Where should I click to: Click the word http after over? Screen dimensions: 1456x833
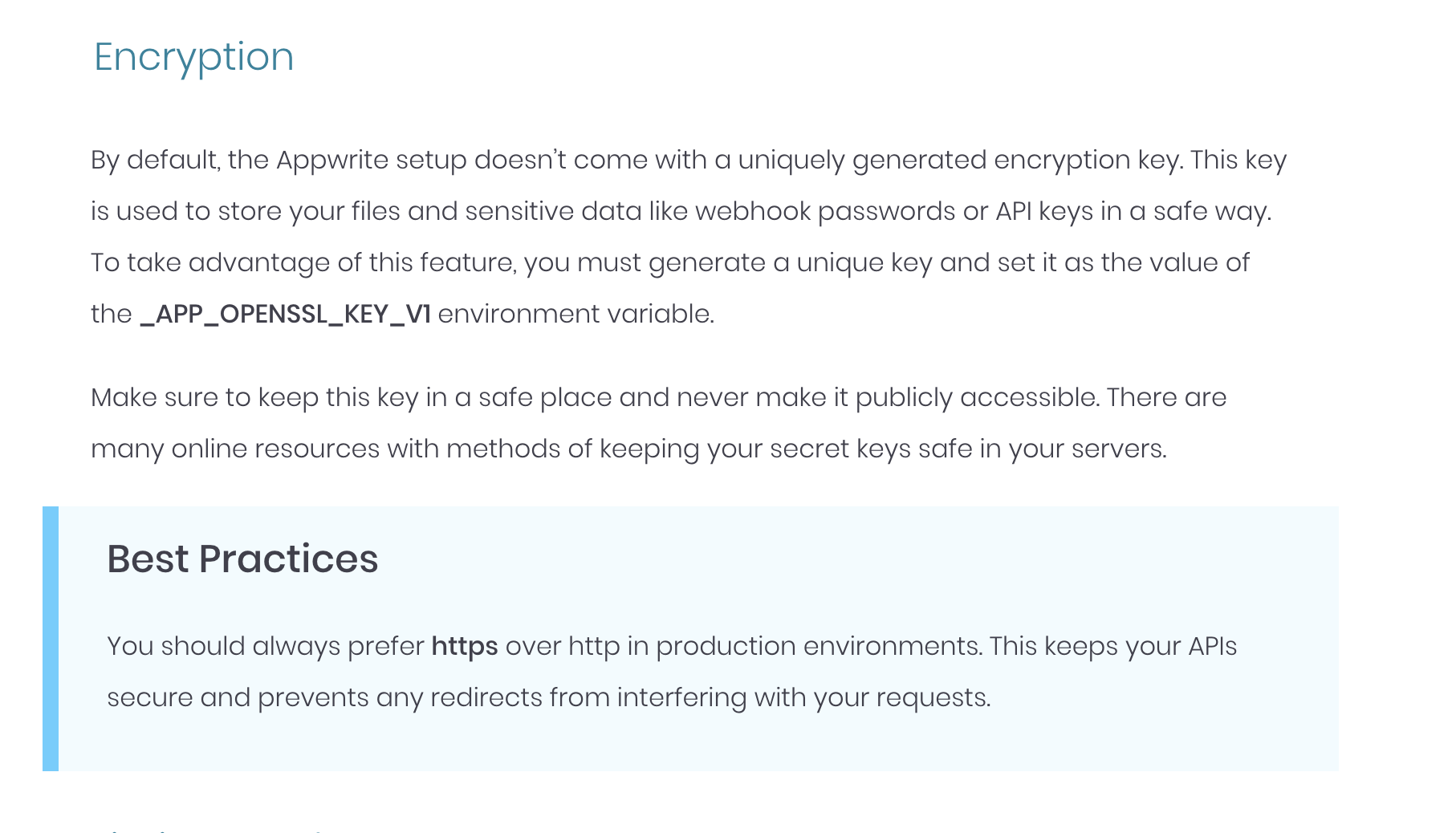pos(594,646)
